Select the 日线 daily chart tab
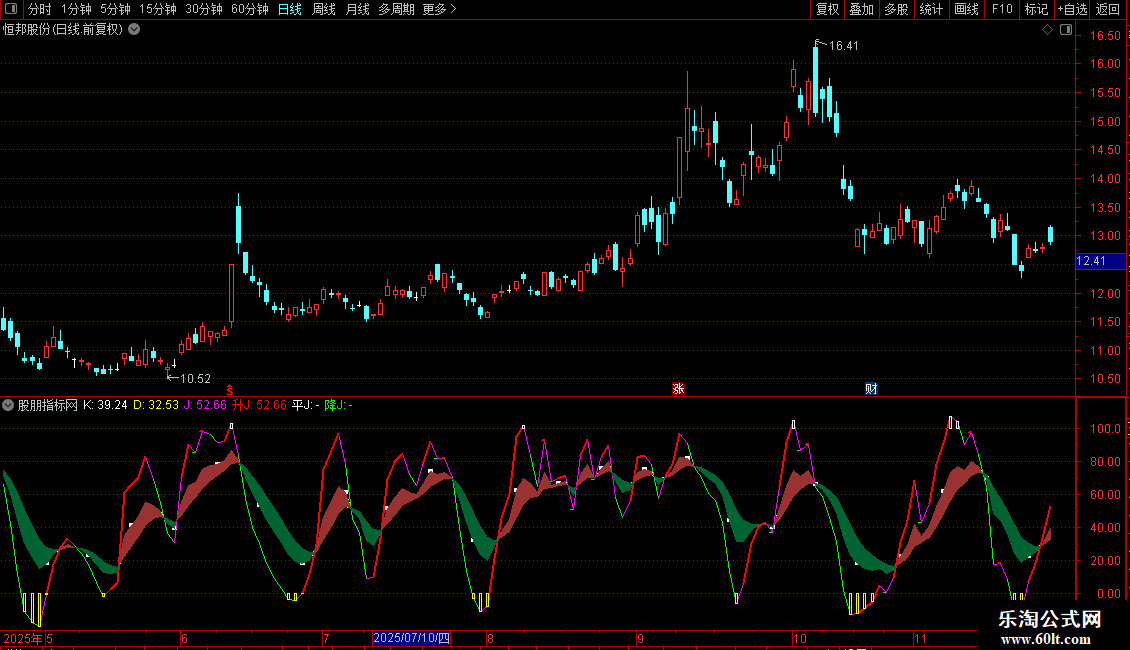This screenshot has width=1130, height=650. pyautogui.click(x=290, y=9)
